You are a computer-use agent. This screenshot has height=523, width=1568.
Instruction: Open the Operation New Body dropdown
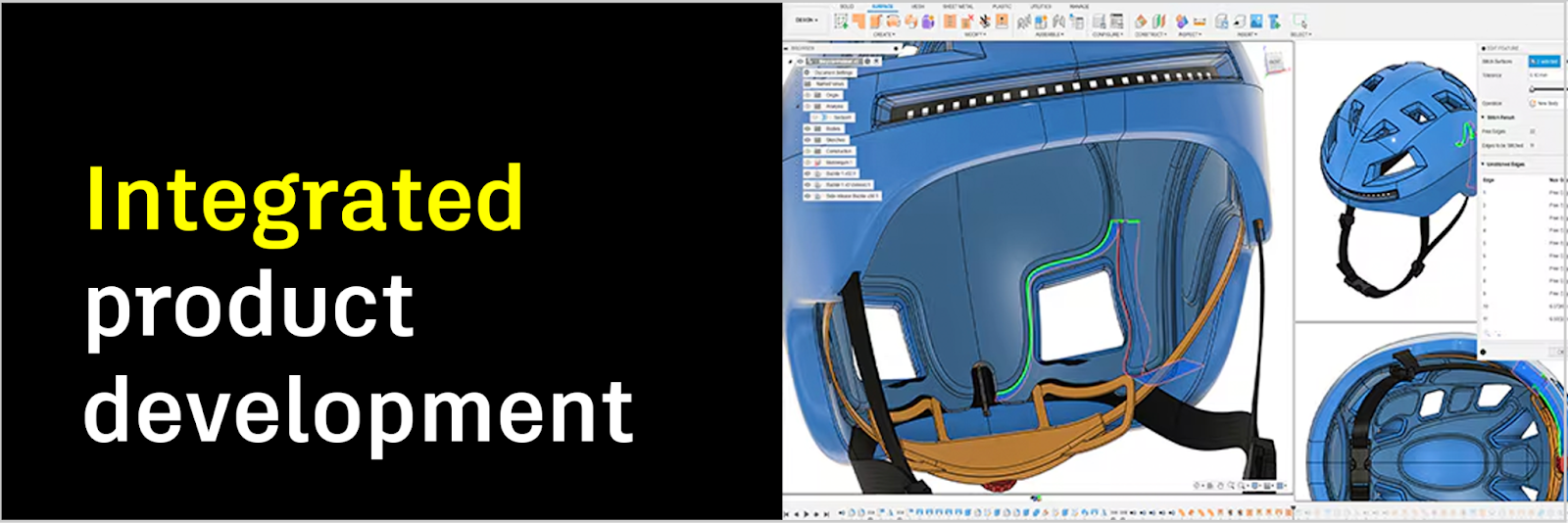tap(1546, 103)
